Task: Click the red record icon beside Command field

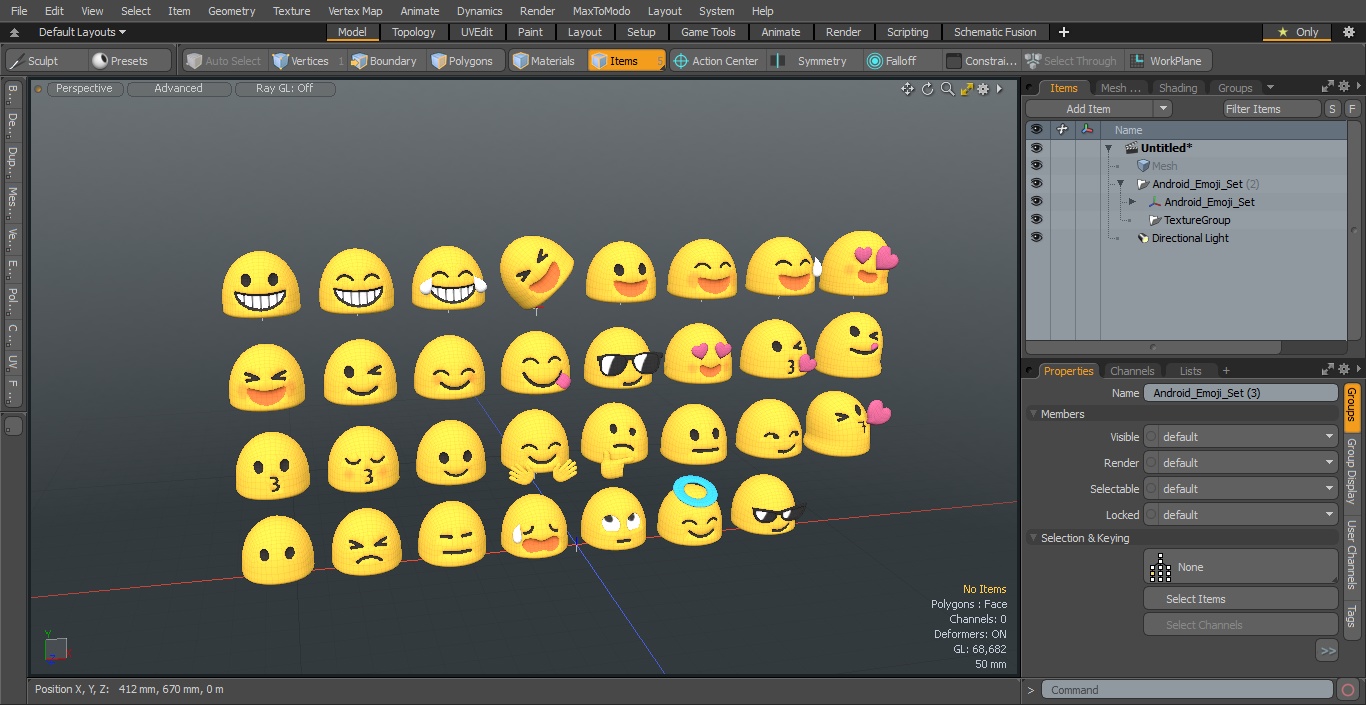Action: pyautogui.click(x=1348, y=689)
